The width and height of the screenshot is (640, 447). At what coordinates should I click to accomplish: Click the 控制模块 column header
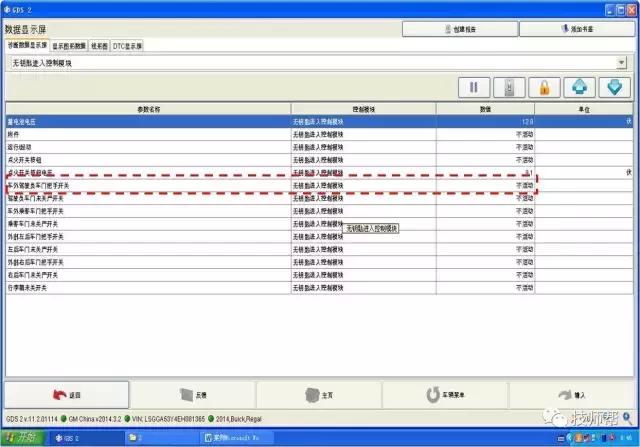[x=363, y=109]
